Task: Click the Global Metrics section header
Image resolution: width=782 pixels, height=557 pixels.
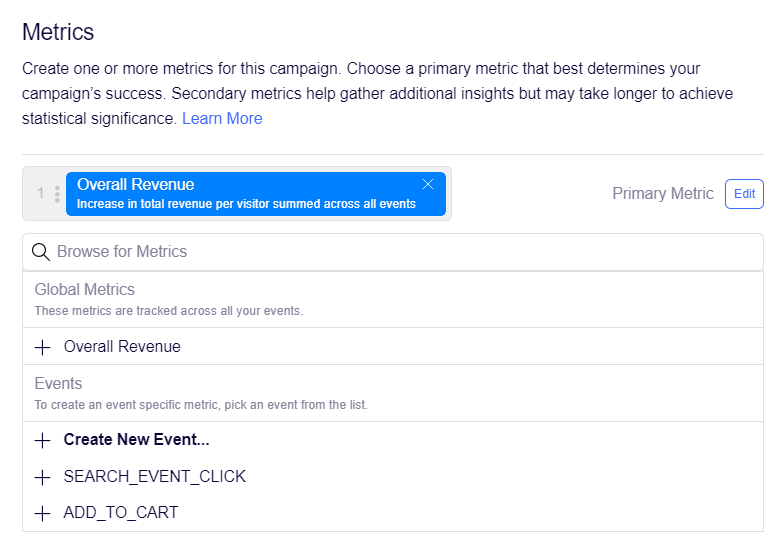Action: 85,290
